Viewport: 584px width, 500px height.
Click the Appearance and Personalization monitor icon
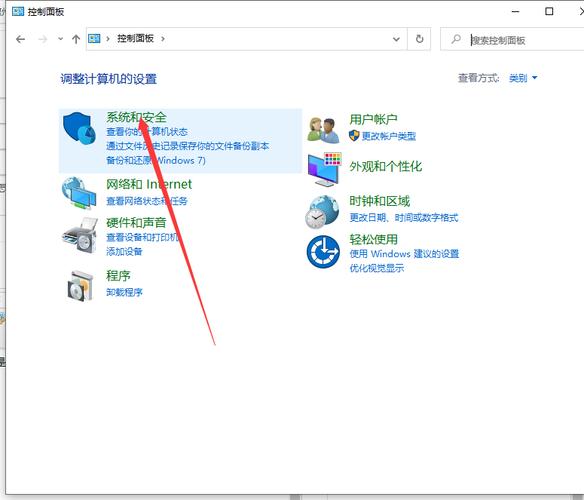click(x=324, y=169)
